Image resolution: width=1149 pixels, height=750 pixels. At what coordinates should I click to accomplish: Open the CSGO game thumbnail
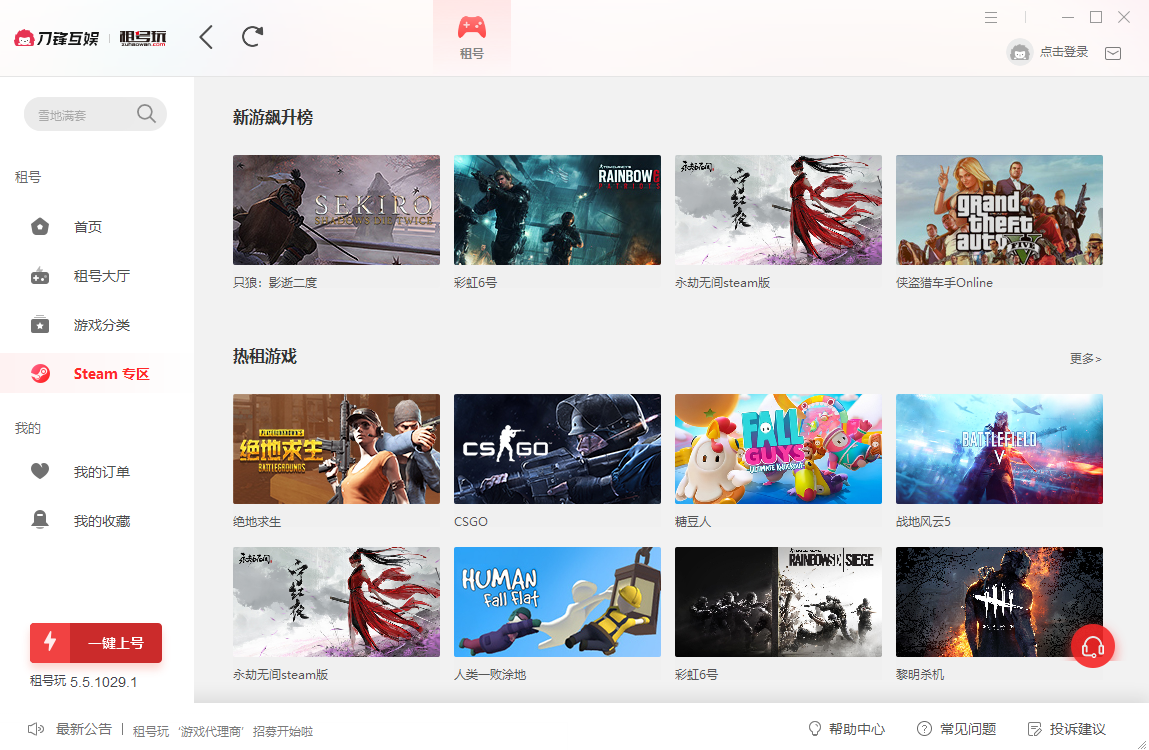click(x=558, y=449)
